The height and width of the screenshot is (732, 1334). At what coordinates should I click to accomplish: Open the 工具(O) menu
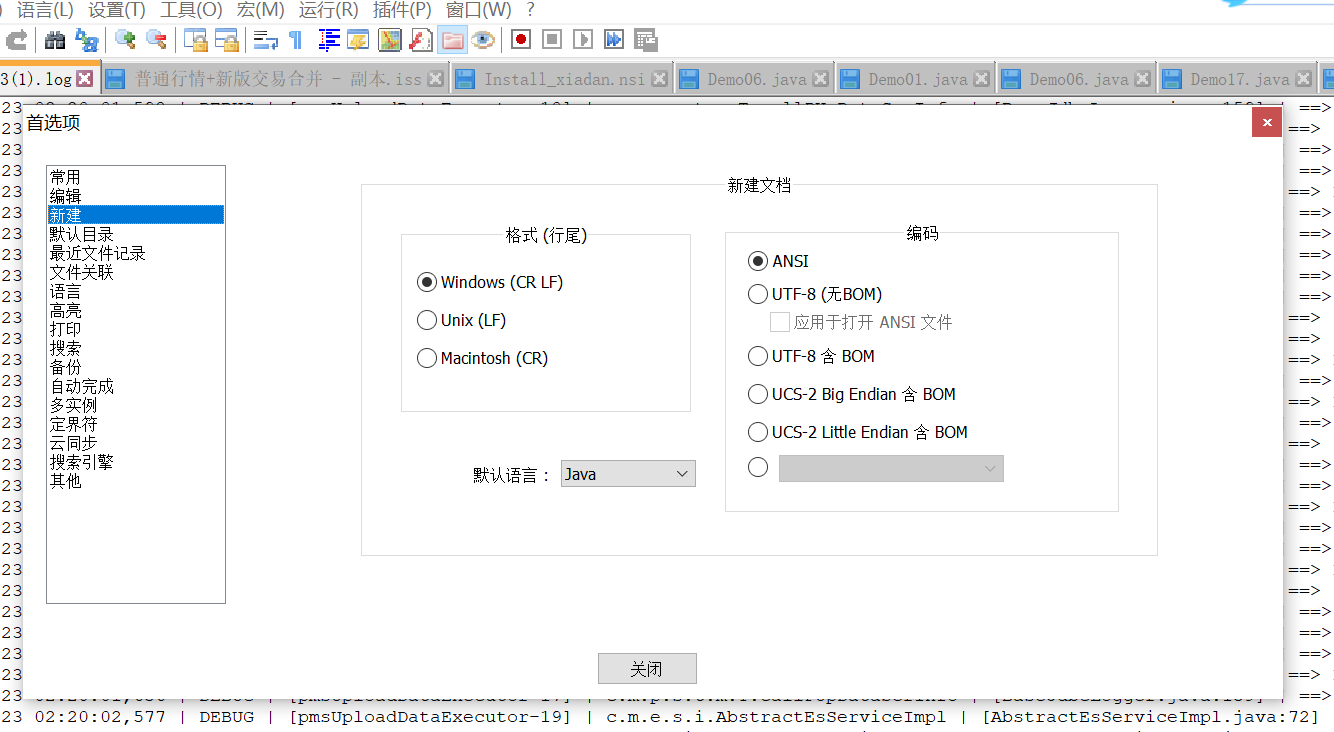pyautogui.click(x=191, y=10)
